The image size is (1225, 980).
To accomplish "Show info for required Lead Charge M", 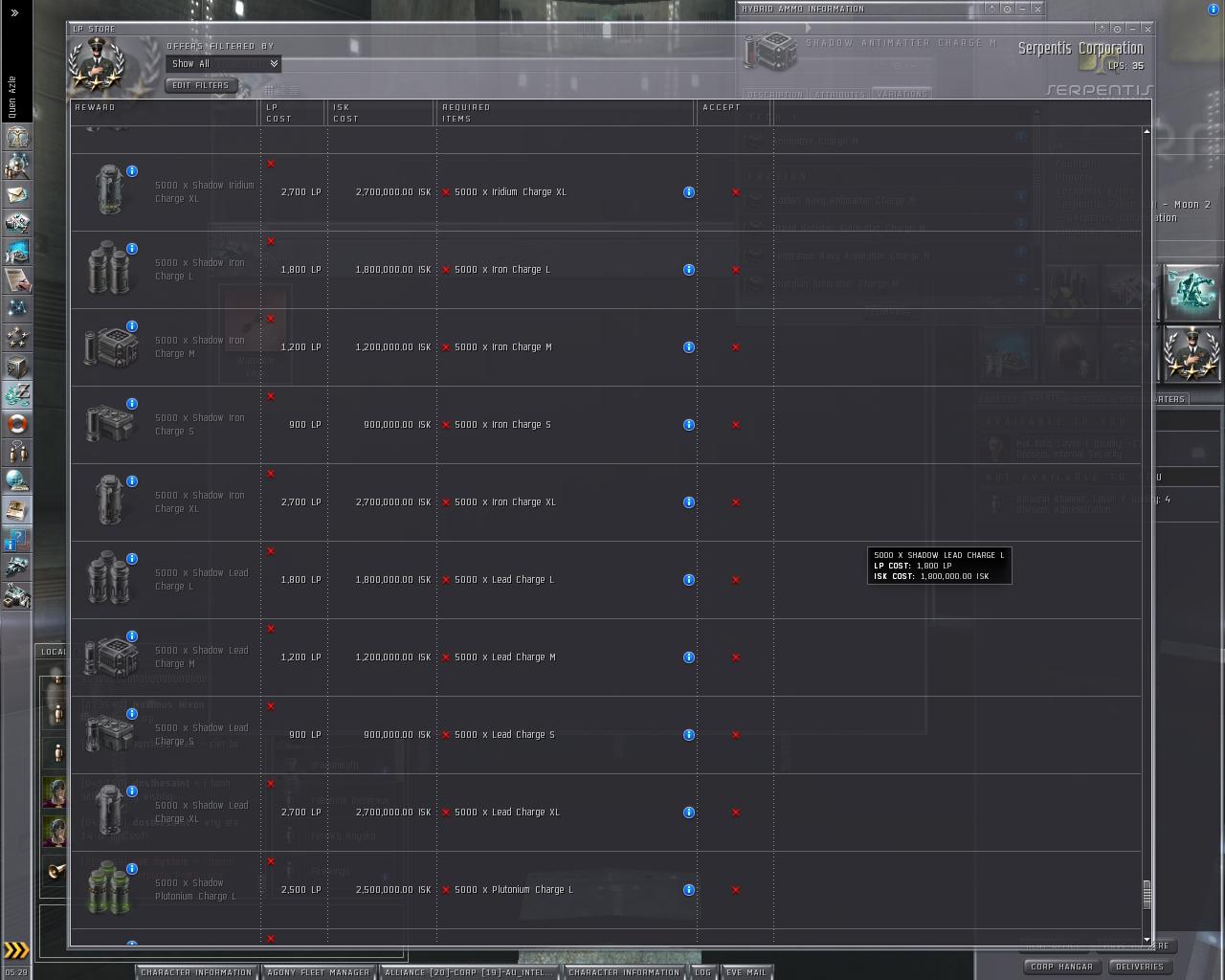I will [689, 657].
